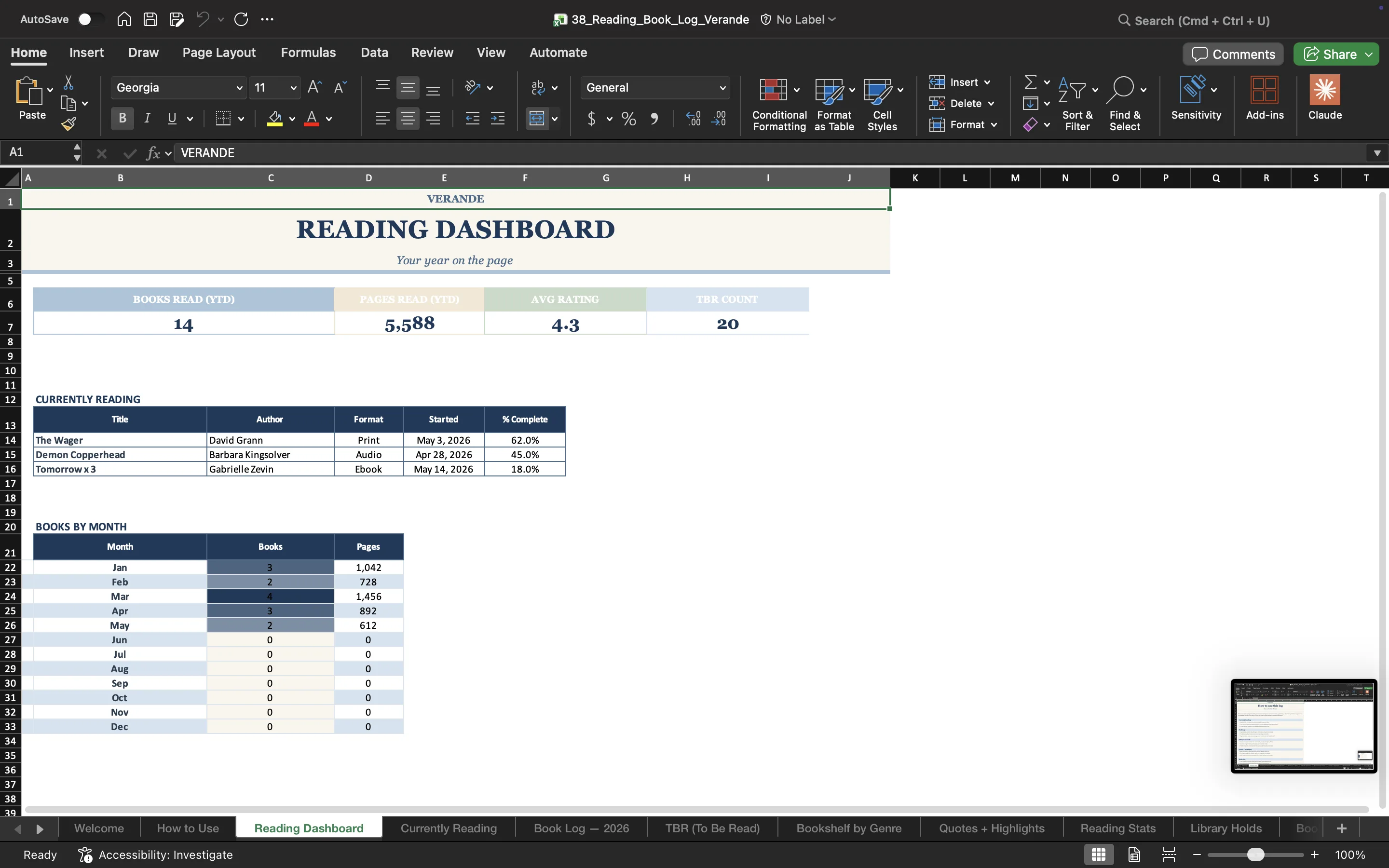Toggle Bold formatting

tap(122, 118)
